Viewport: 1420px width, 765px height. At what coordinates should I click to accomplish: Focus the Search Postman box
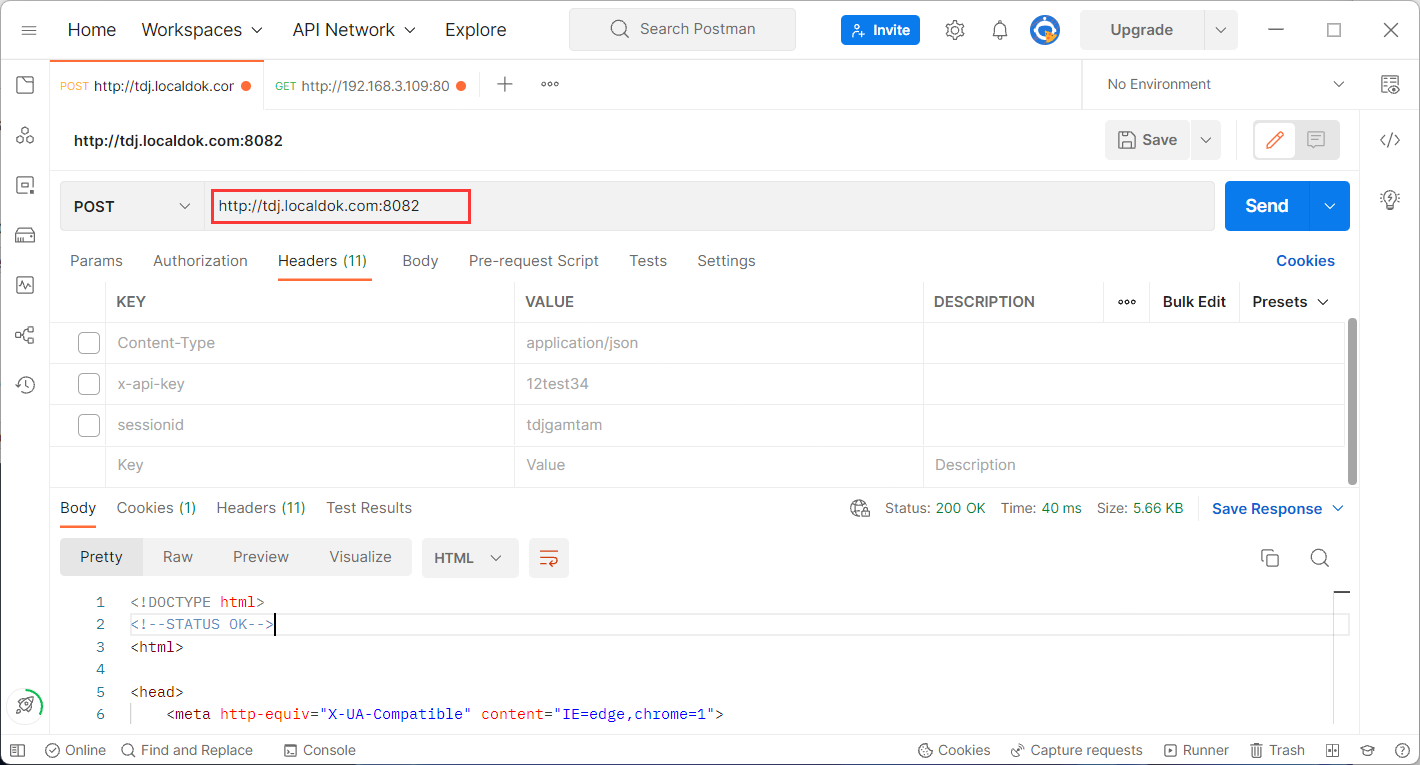pyautogui.click(x=683, y=30)
